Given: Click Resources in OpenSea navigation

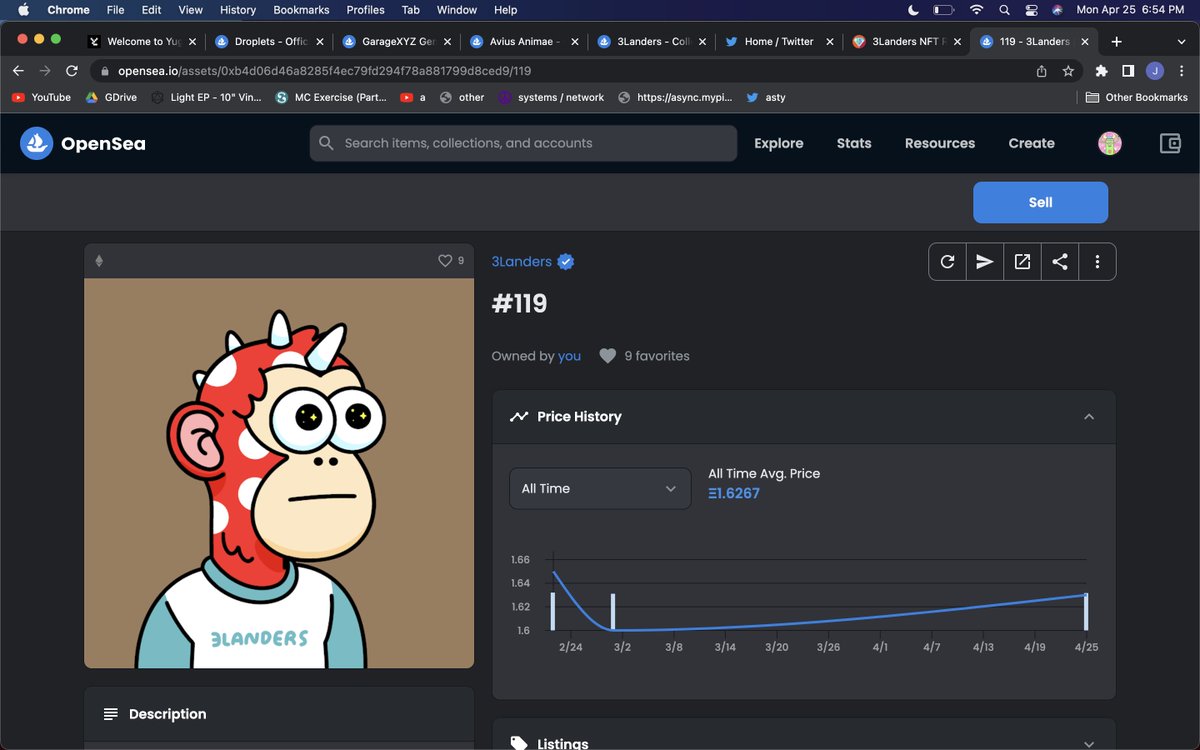Looking at the screenshot, I should tap(940, 143).
